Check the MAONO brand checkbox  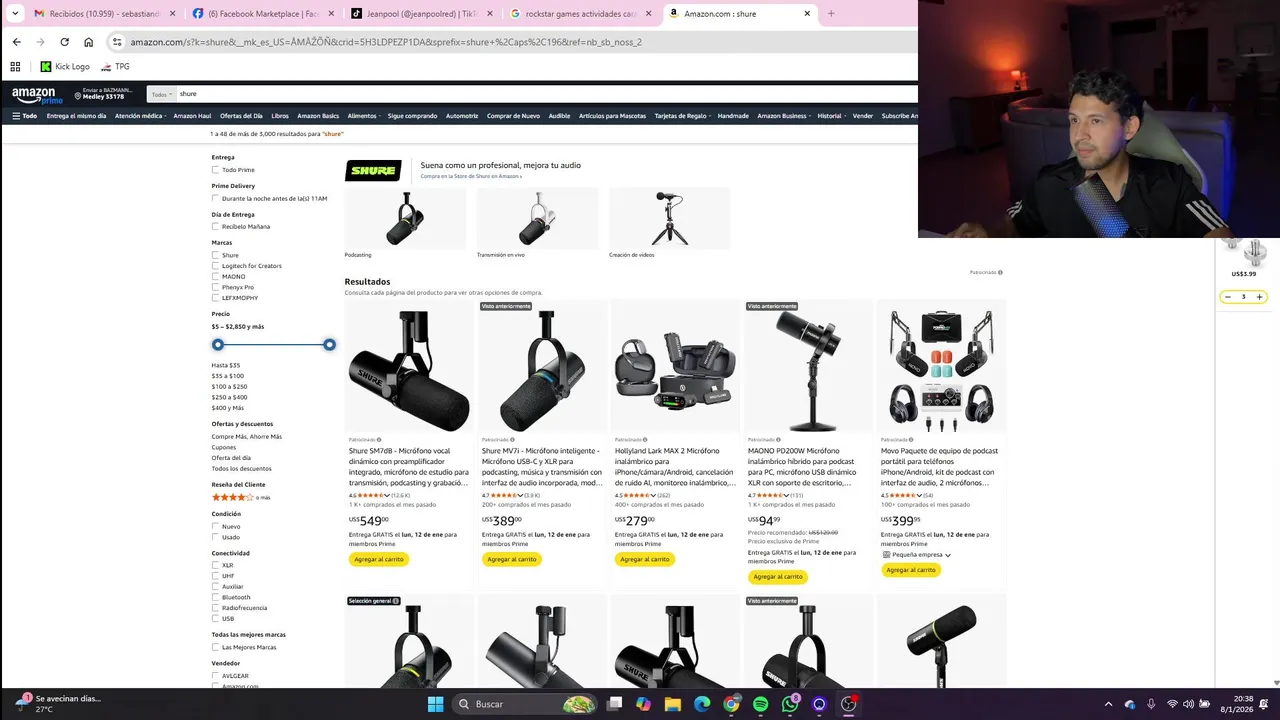click(x=215, y=276)
